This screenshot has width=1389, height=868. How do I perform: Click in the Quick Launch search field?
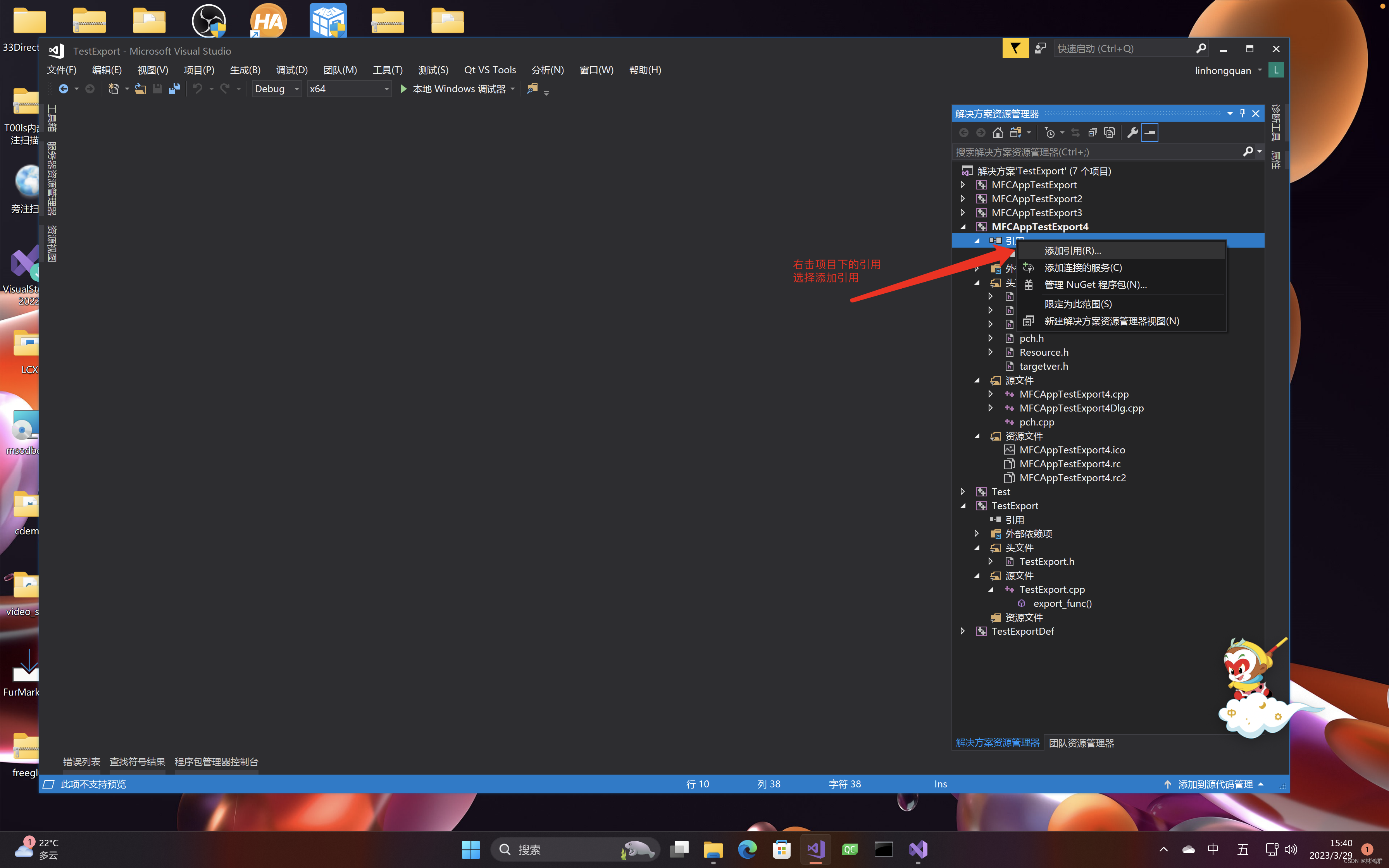click(x=1124, y=49)
